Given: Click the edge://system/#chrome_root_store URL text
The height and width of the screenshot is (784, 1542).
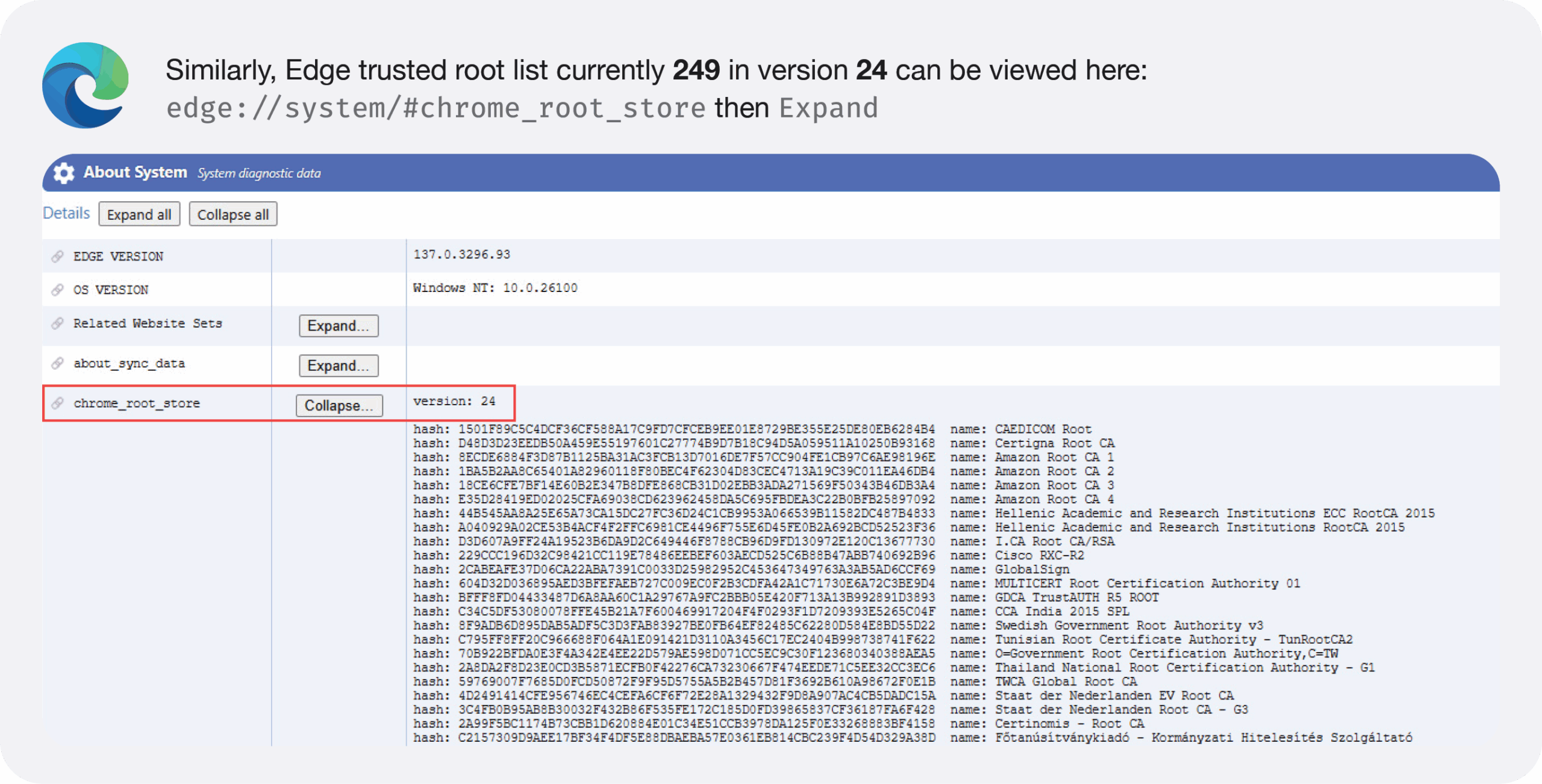Looking at the screenshot, I should pos(436,108).
